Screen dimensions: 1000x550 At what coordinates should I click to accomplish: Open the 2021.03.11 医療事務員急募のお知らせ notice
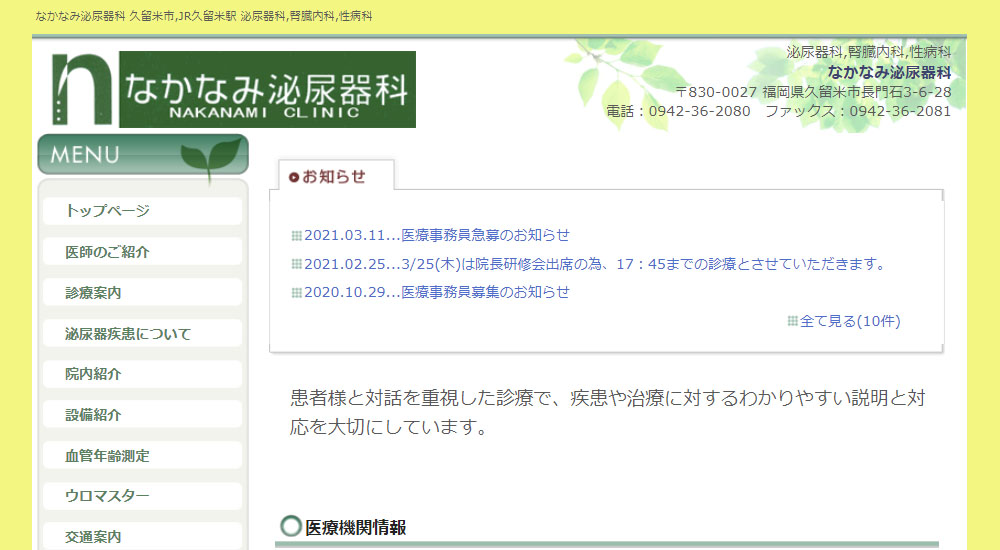(x=436, y=235)
